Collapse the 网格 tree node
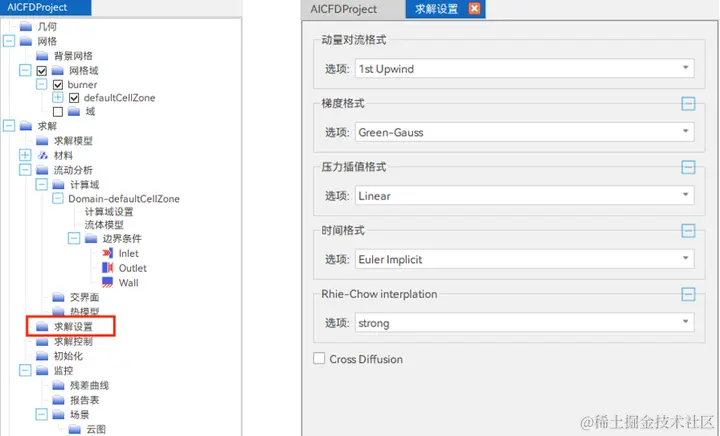This screenshot has width=720, height=436. pyautogui.click(x=9, y=41)
